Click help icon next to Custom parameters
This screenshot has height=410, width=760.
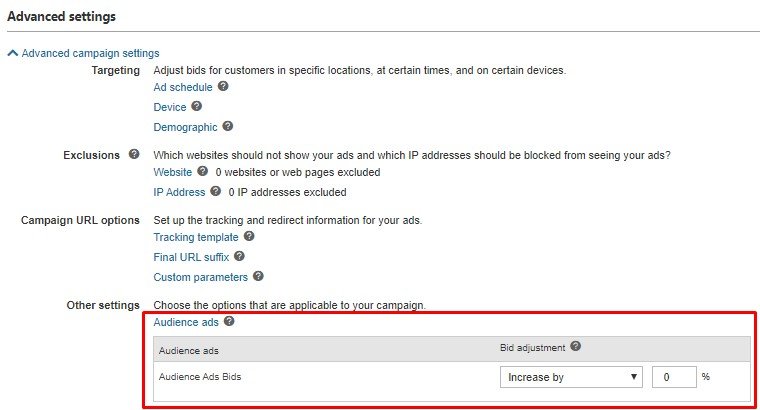point(258,276)
